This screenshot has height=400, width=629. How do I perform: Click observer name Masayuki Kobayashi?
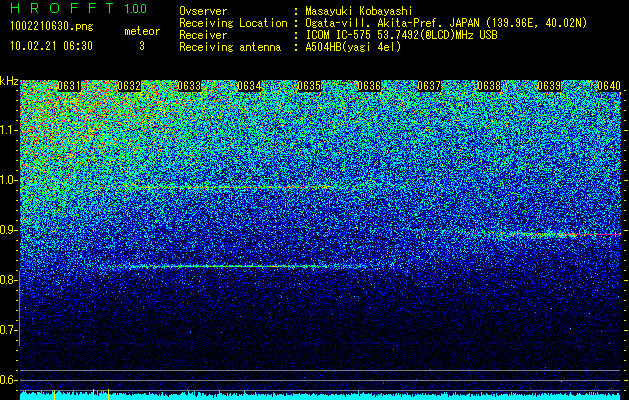pos(359,12)
